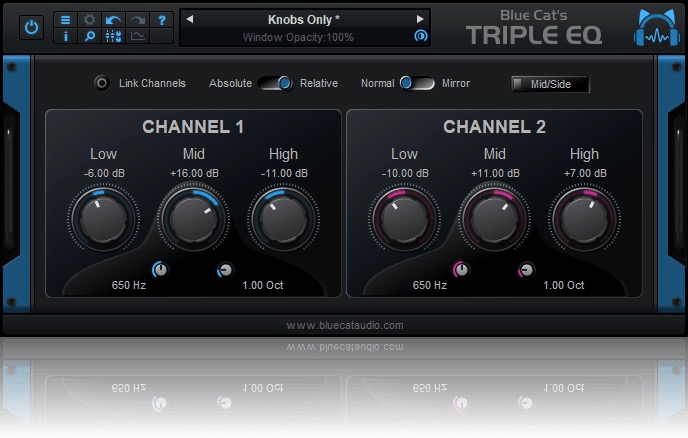Image resolution: width=688 pixels, height=438 pixels.
Task: Click the 'CHANNEL 2' heading
Action: pos(494,127)
